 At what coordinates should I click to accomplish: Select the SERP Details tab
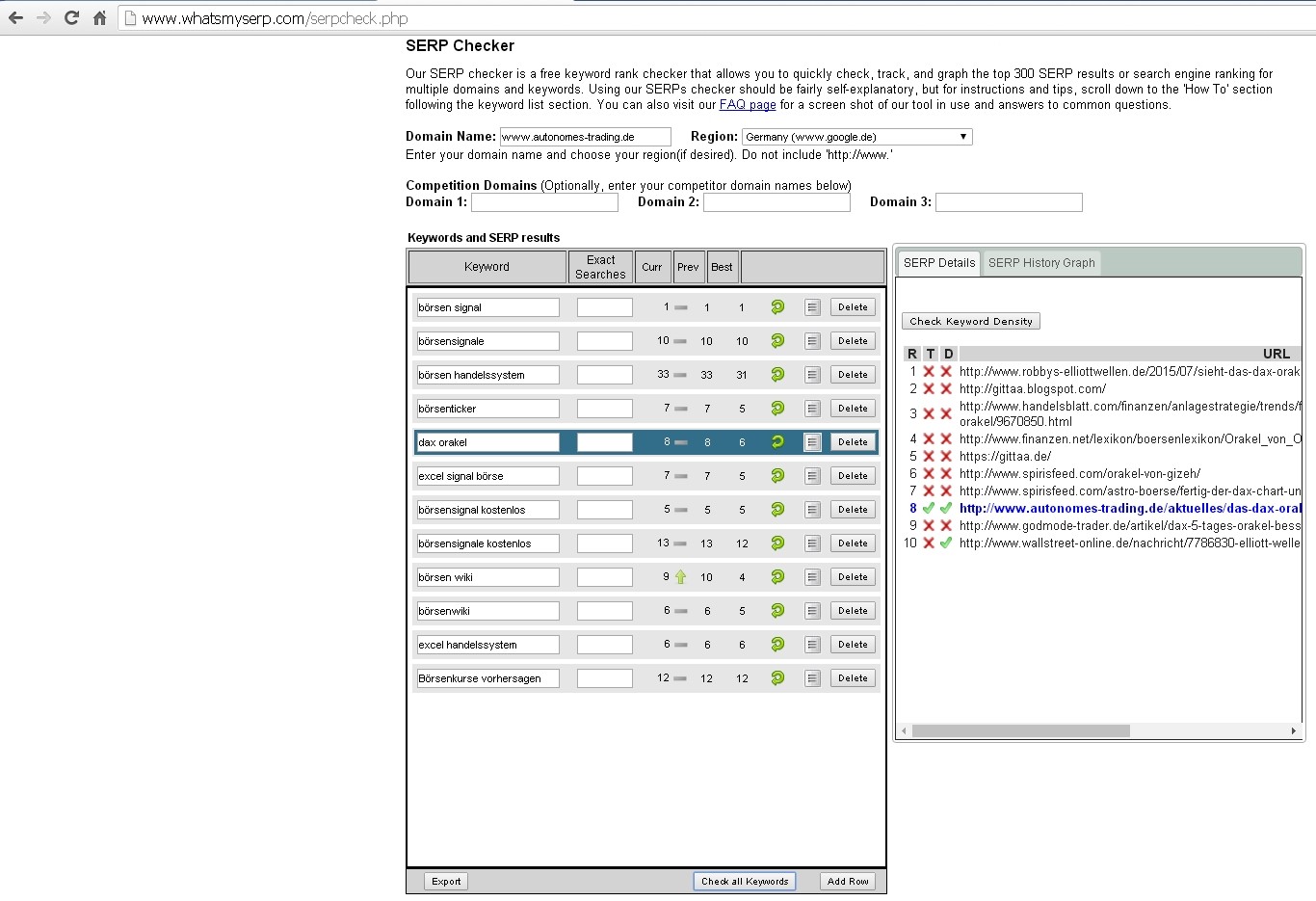point(939,263)
